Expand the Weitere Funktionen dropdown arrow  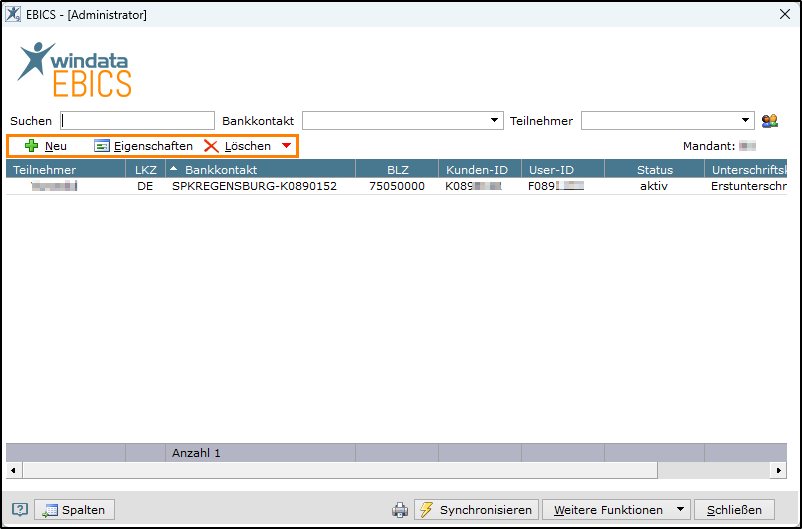[681, 510]
